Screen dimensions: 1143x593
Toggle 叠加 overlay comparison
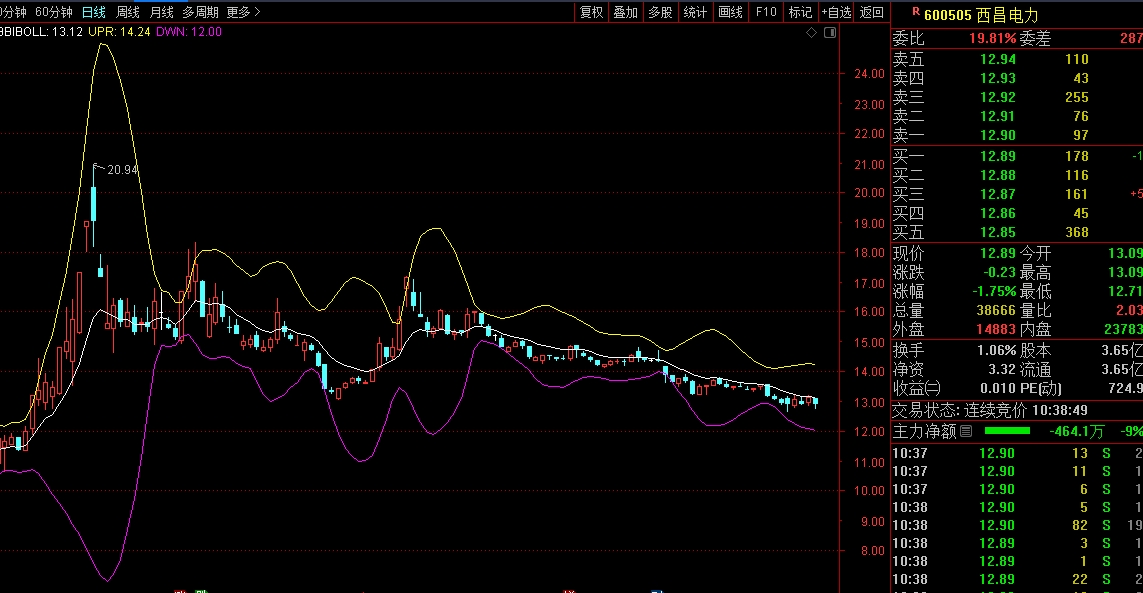pyautogui.click(x=625, y=12)
